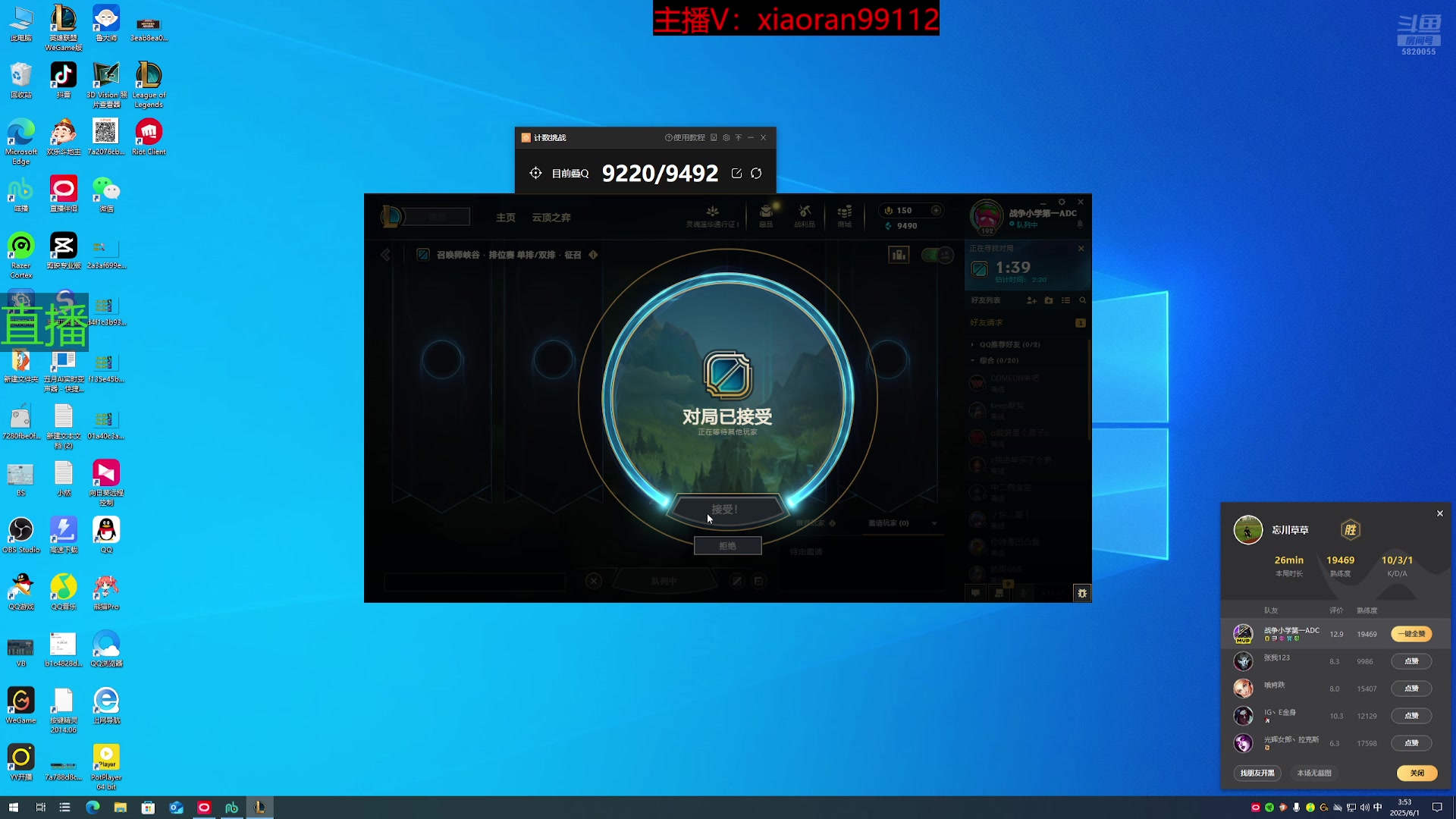Click the League client icon in the taskbar

259,808
